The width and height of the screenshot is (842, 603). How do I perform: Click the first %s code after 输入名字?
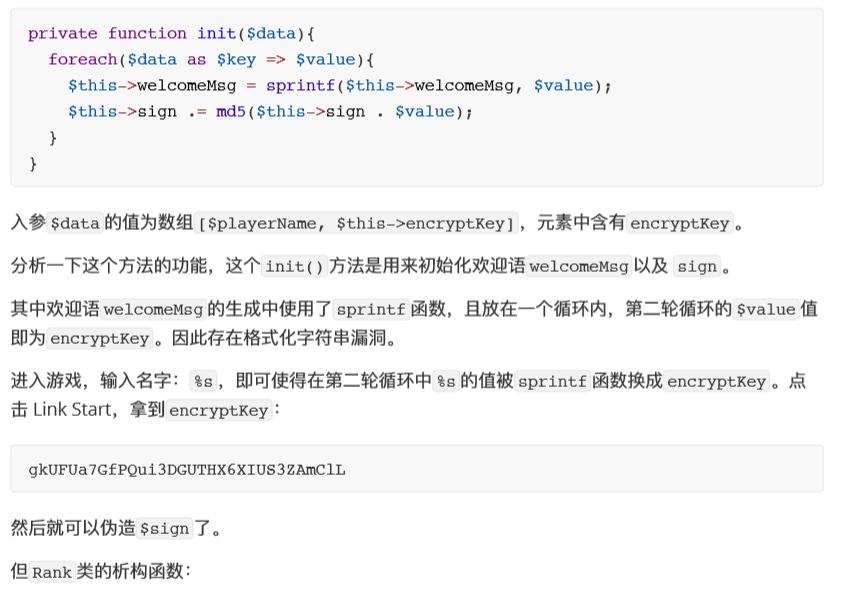tap(204, 382)
